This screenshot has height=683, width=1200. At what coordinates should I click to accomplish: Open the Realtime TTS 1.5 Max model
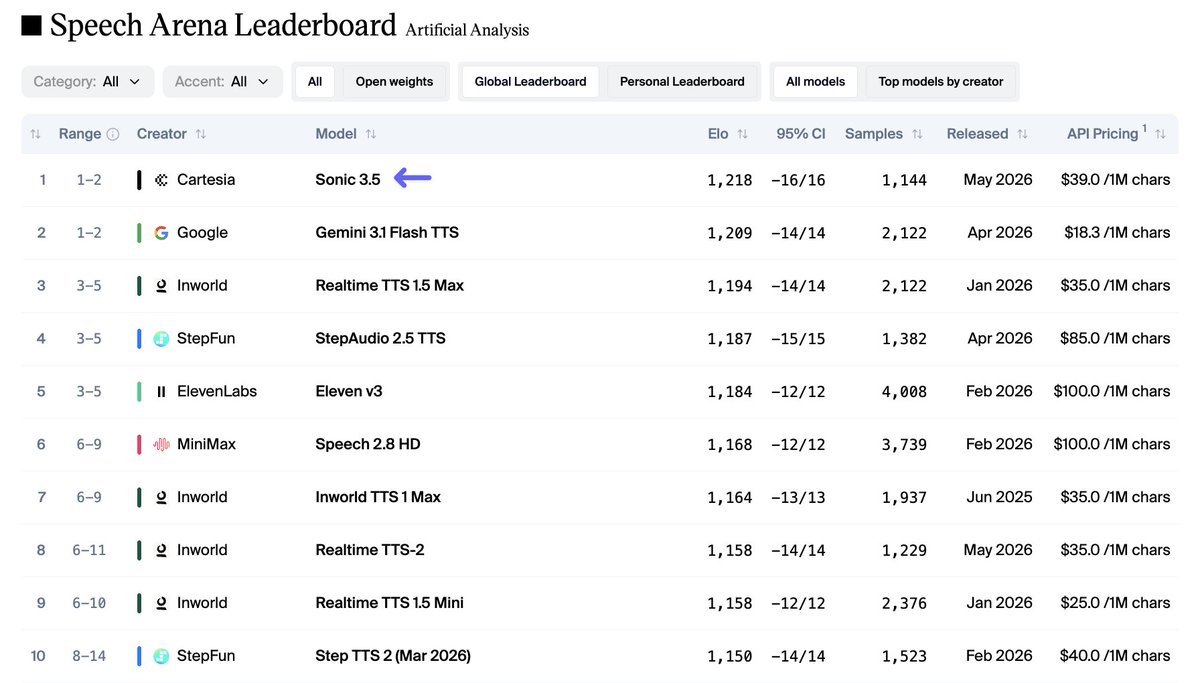coord(390,286)
